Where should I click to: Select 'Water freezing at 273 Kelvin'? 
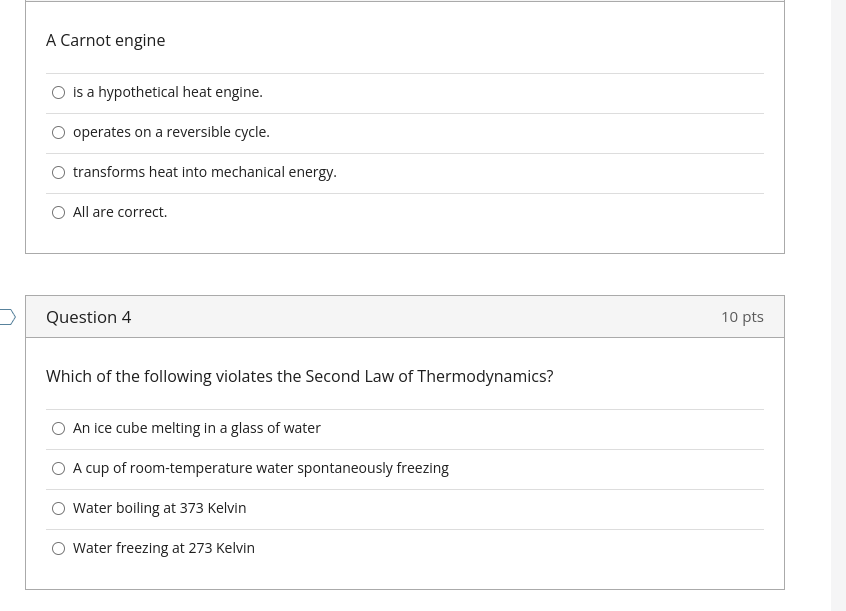click(x=58, y=548)
